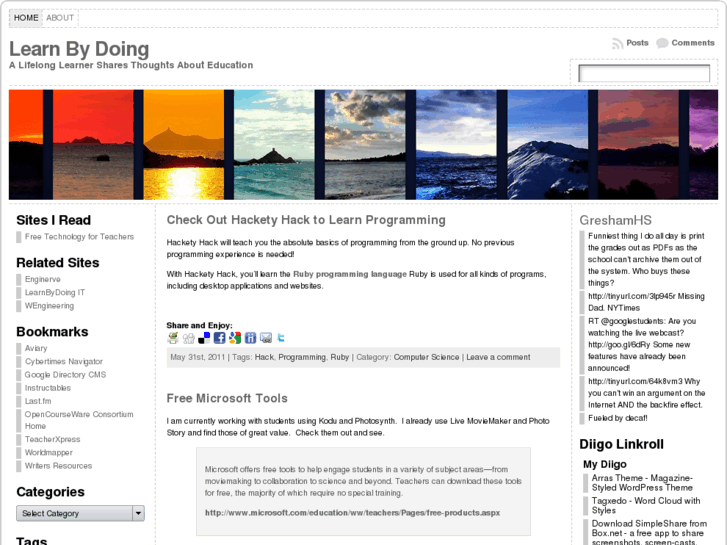Image resolution: width=727 pixels, height=545 pixels.
Task: Open the Cybertimes Navigator bookmark
Action: (x=64, y=361)
